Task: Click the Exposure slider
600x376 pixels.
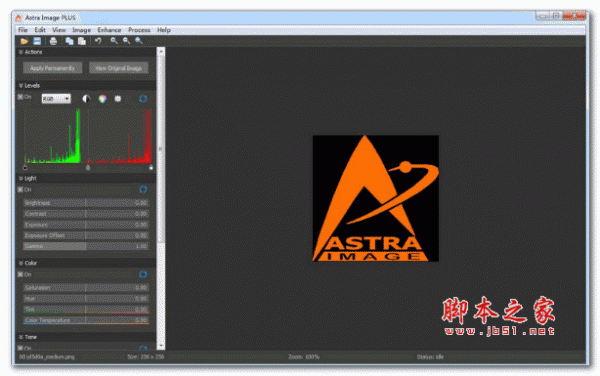Action: [x=86, y=225]
